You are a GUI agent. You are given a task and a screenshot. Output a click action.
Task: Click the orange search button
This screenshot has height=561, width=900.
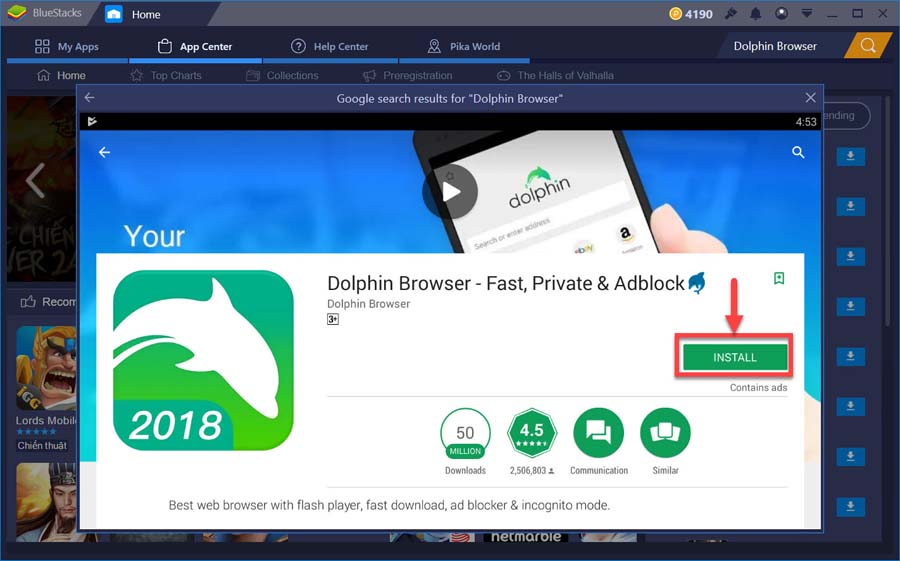click(868, 46)
